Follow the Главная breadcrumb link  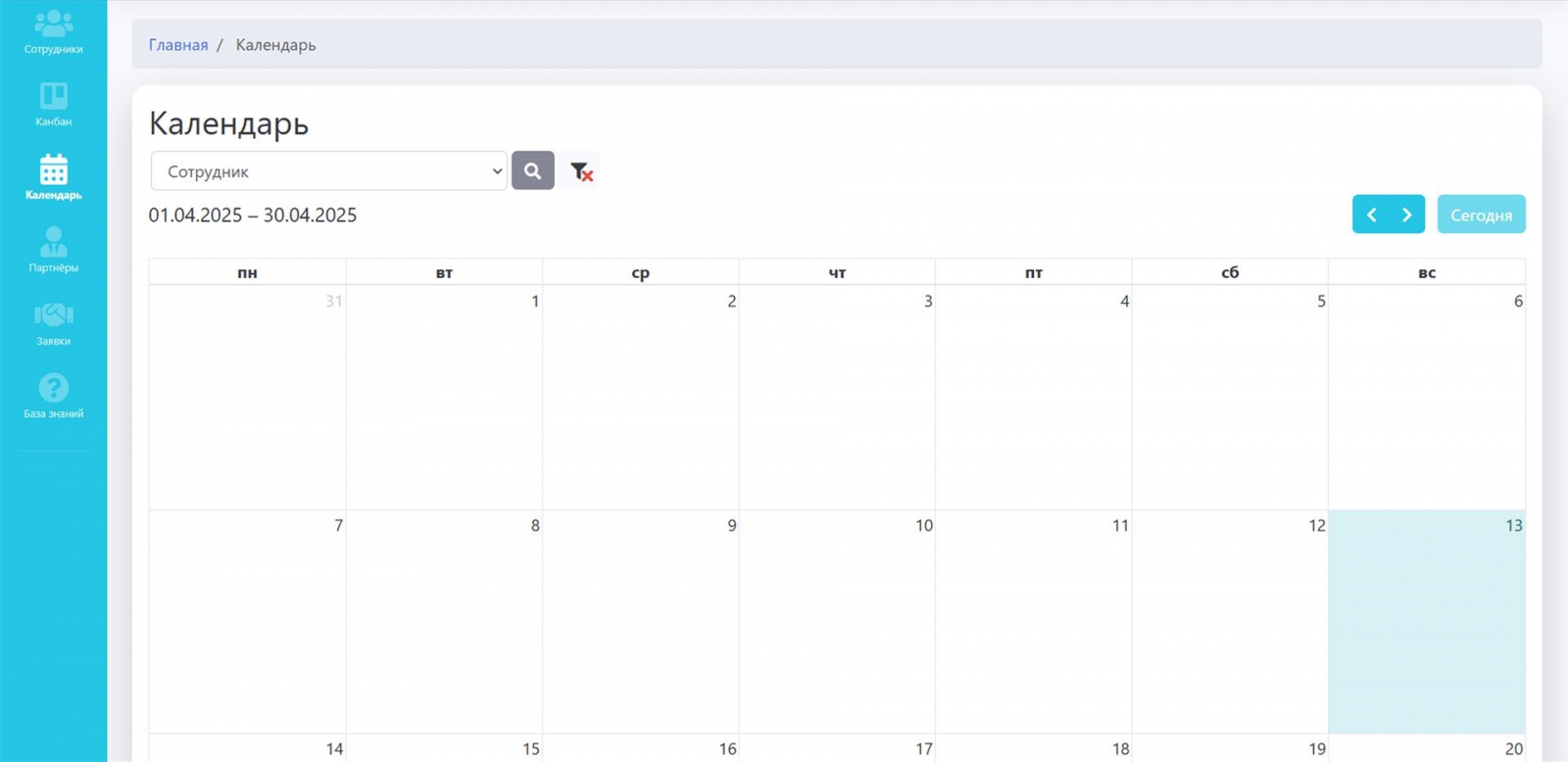tap(178, 45)
